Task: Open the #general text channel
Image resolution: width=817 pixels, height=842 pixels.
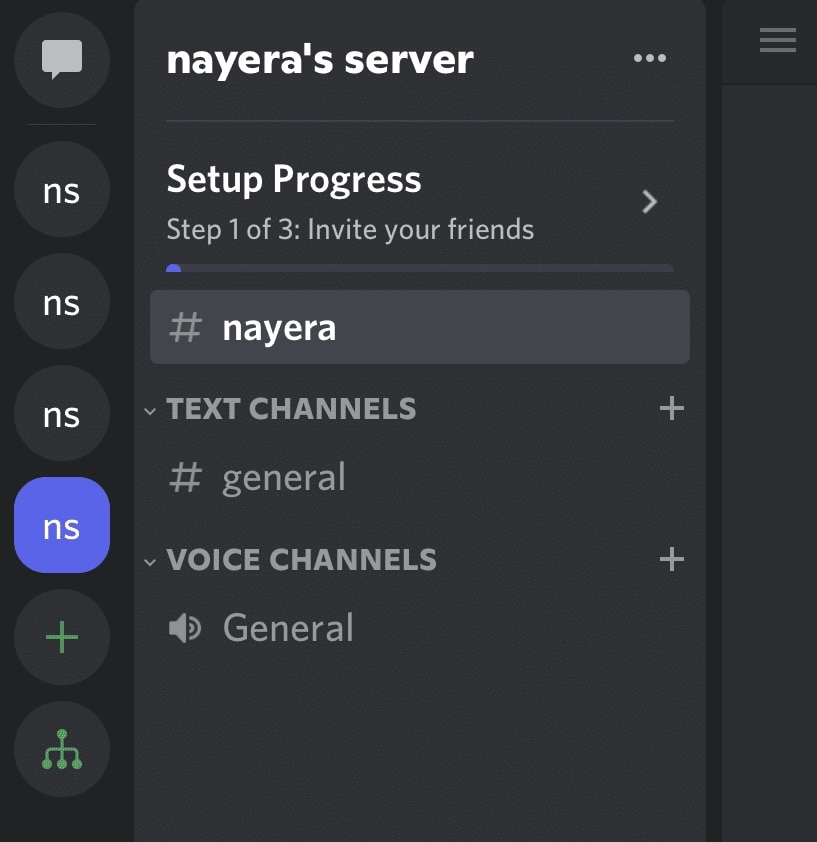Action: tap(420, 477)
